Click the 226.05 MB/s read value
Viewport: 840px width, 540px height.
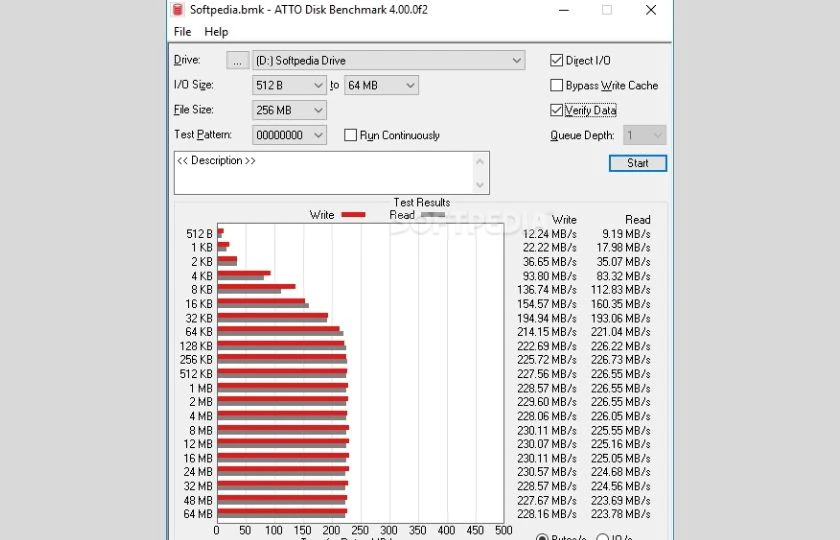coord(620,416)
